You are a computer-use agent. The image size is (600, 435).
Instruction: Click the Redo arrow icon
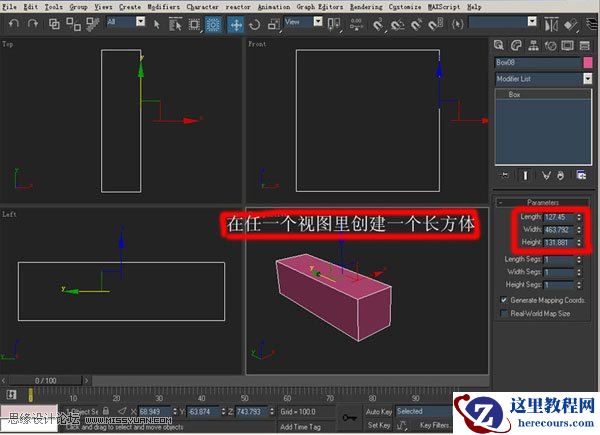(x=33, y=24)
